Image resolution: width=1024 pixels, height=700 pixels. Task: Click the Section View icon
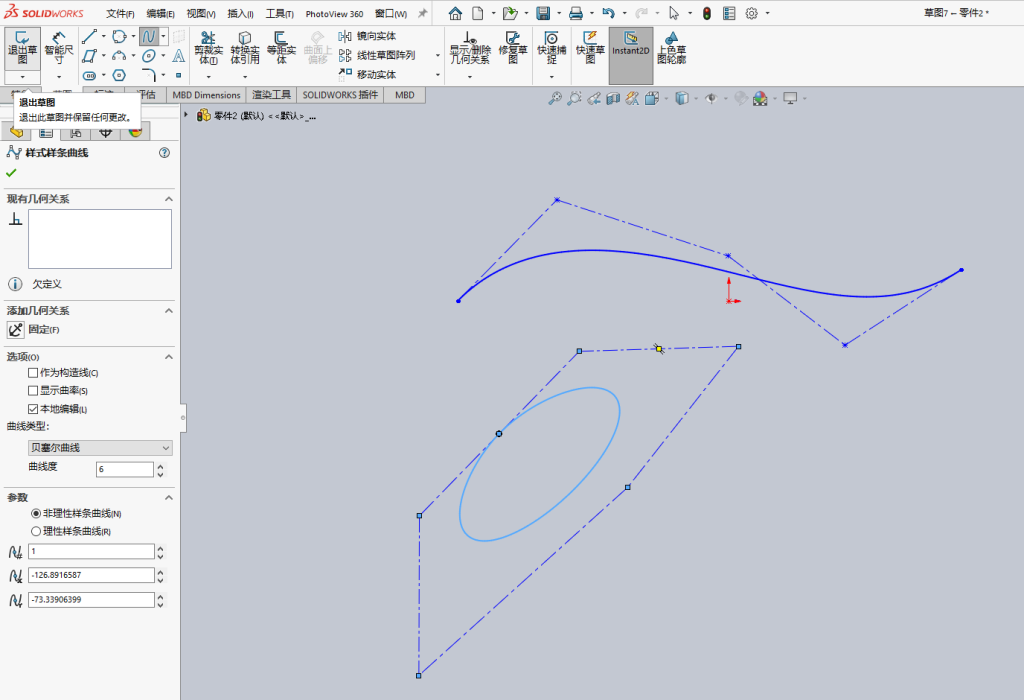coord(613,99)
